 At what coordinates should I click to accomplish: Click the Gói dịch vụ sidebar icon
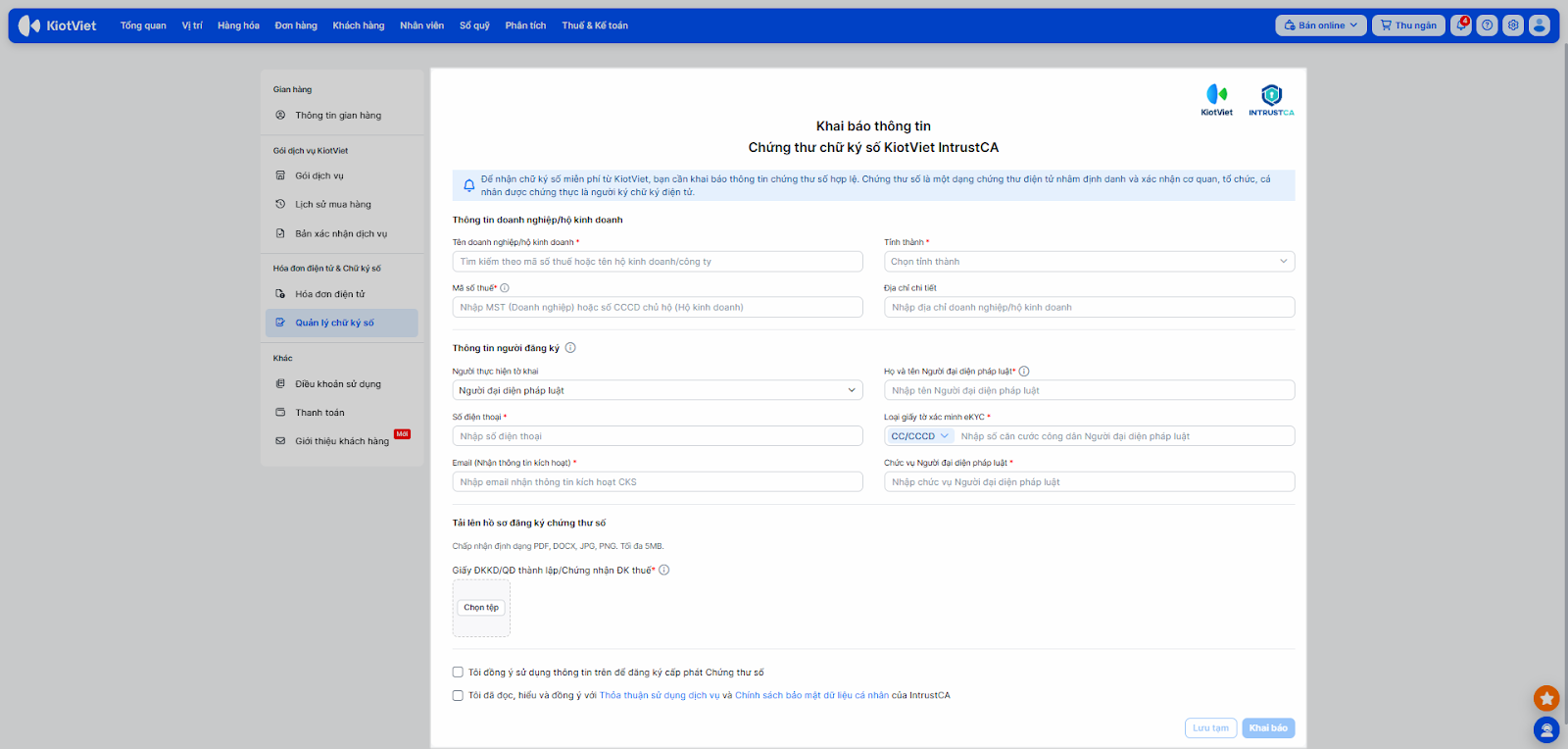tap(280, 175)
